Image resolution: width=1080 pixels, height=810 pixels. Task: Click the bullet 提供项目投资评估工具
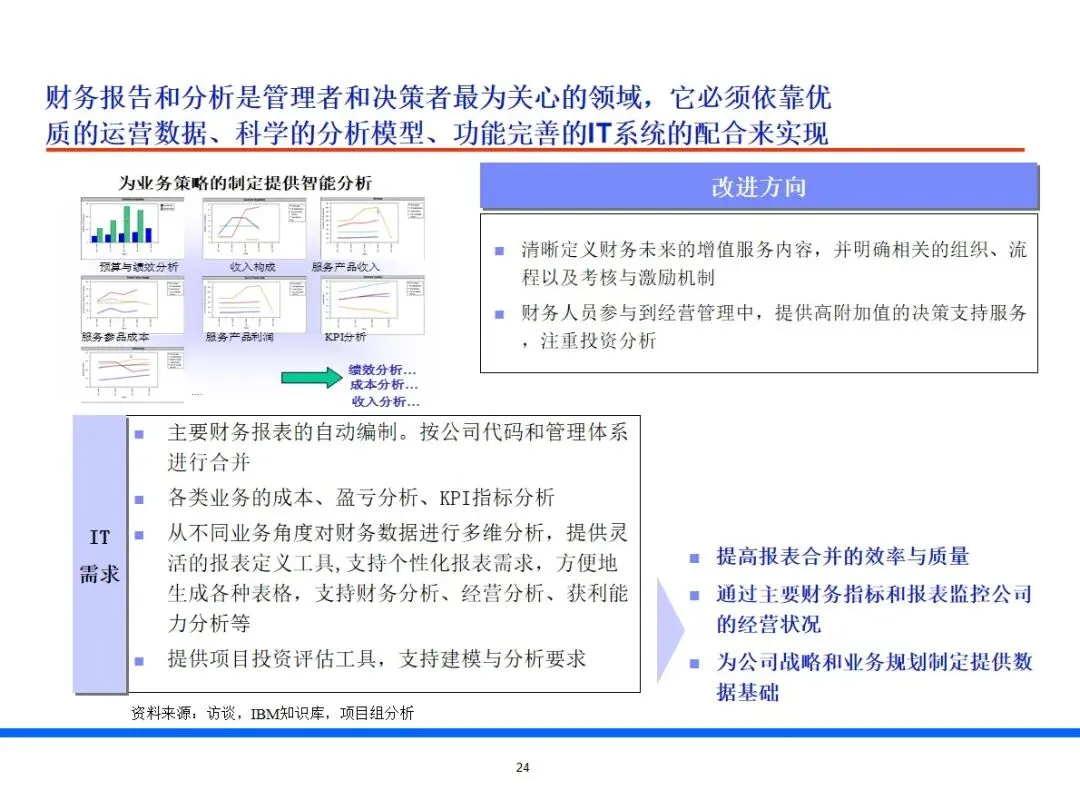pos(376,658)
